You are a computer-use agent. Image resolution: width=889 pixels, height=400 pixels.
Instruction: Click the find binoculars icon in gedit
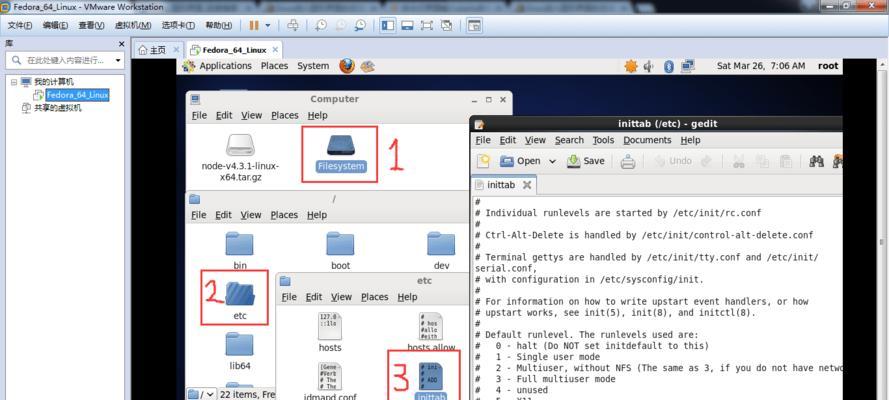click(816, 161)
